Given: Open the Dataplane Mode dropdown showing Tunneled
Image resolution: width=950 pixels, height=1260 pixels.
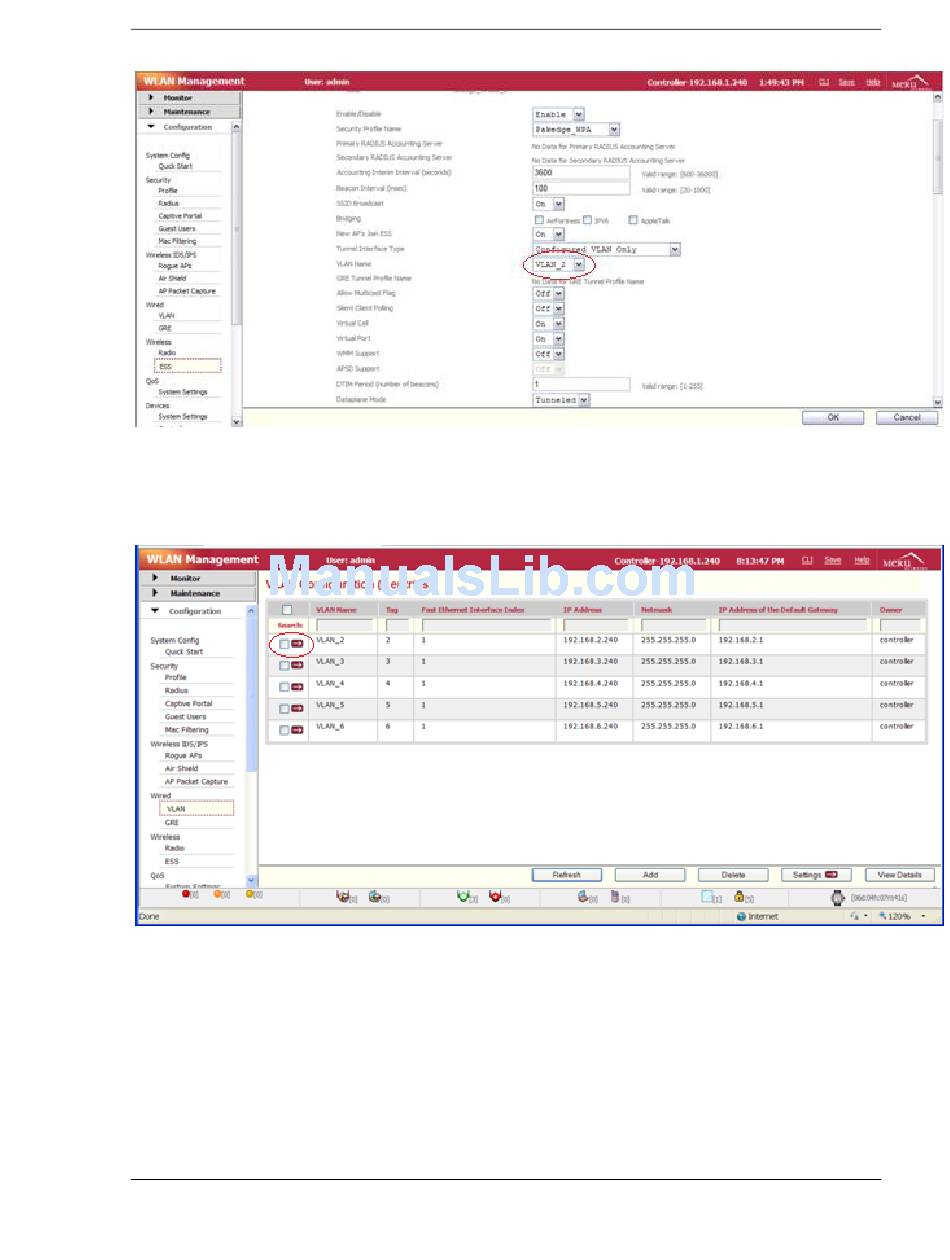Looking at the screenshot, I should [x=561, y=400].
